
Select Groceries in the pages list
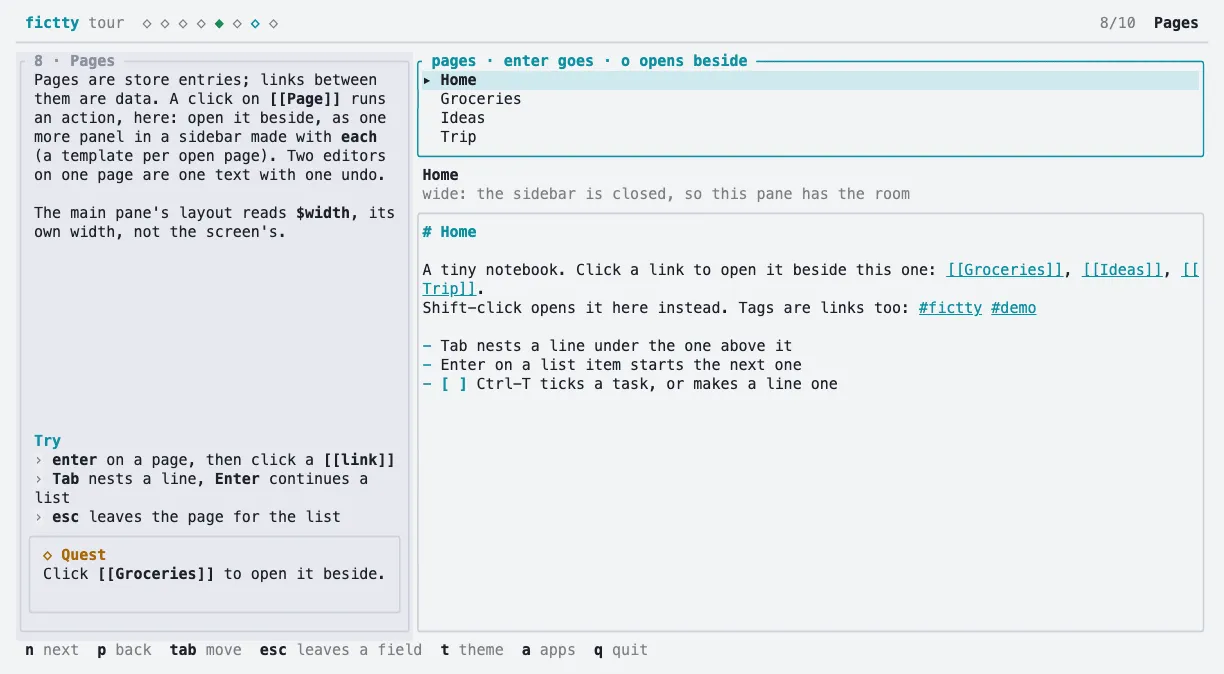pyautogui.click(x=810, y=99)
